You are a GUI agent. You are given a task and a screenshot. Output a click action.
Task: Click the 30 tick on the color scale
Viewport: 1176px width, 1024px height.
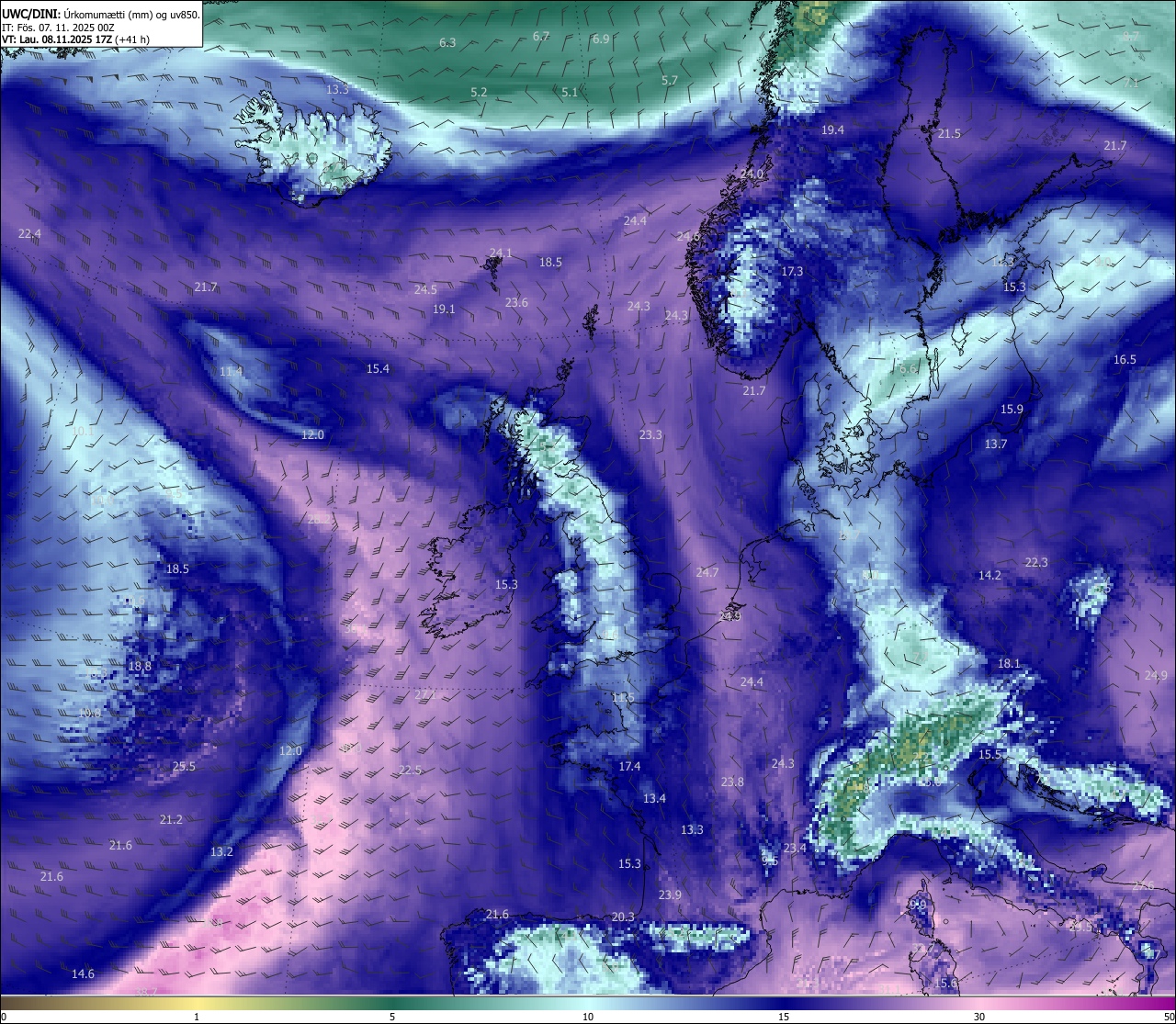[x=979, y=1017]
